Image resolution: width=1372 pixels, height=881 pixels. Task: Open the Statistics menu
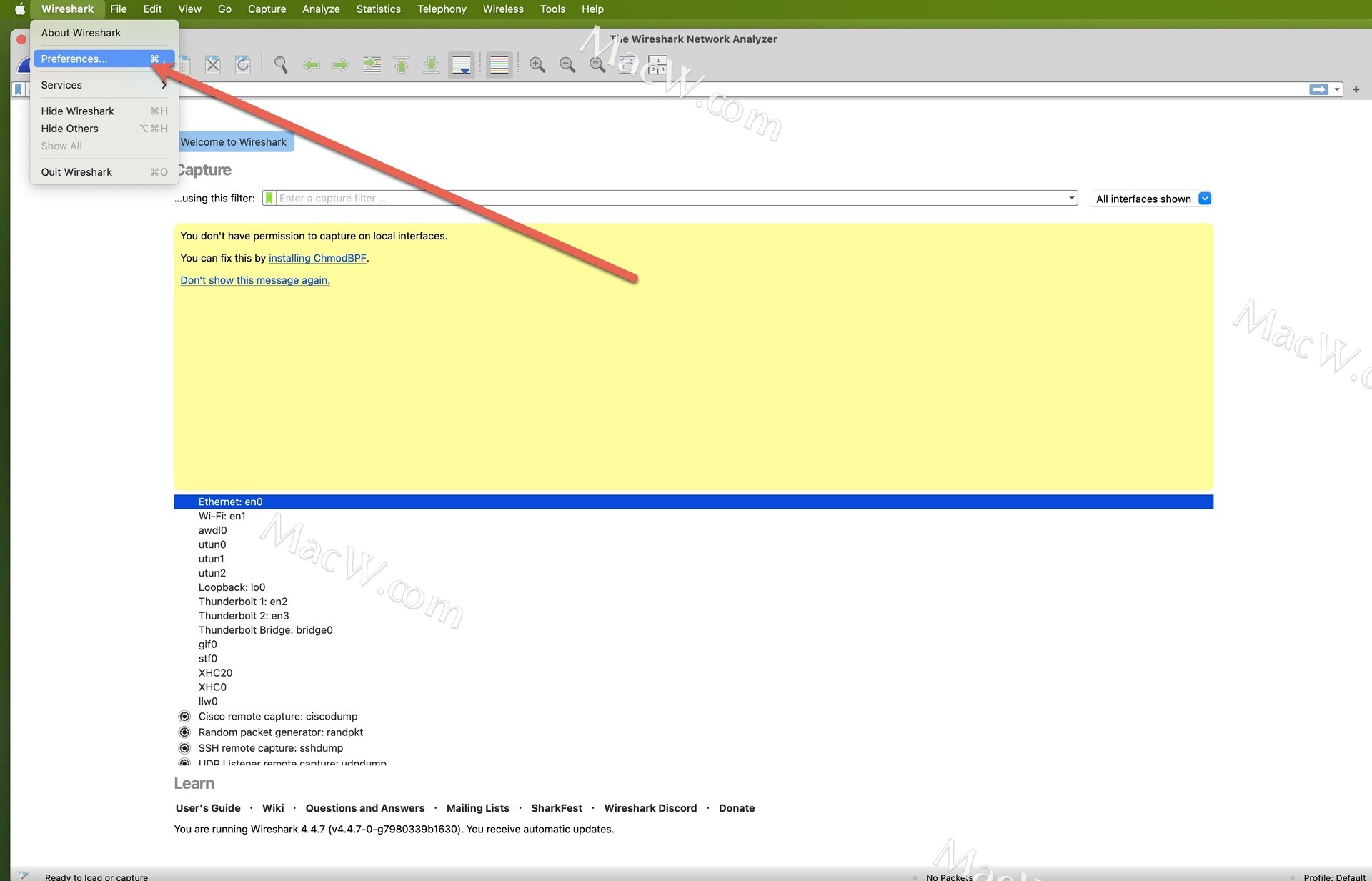pos(378,9)
